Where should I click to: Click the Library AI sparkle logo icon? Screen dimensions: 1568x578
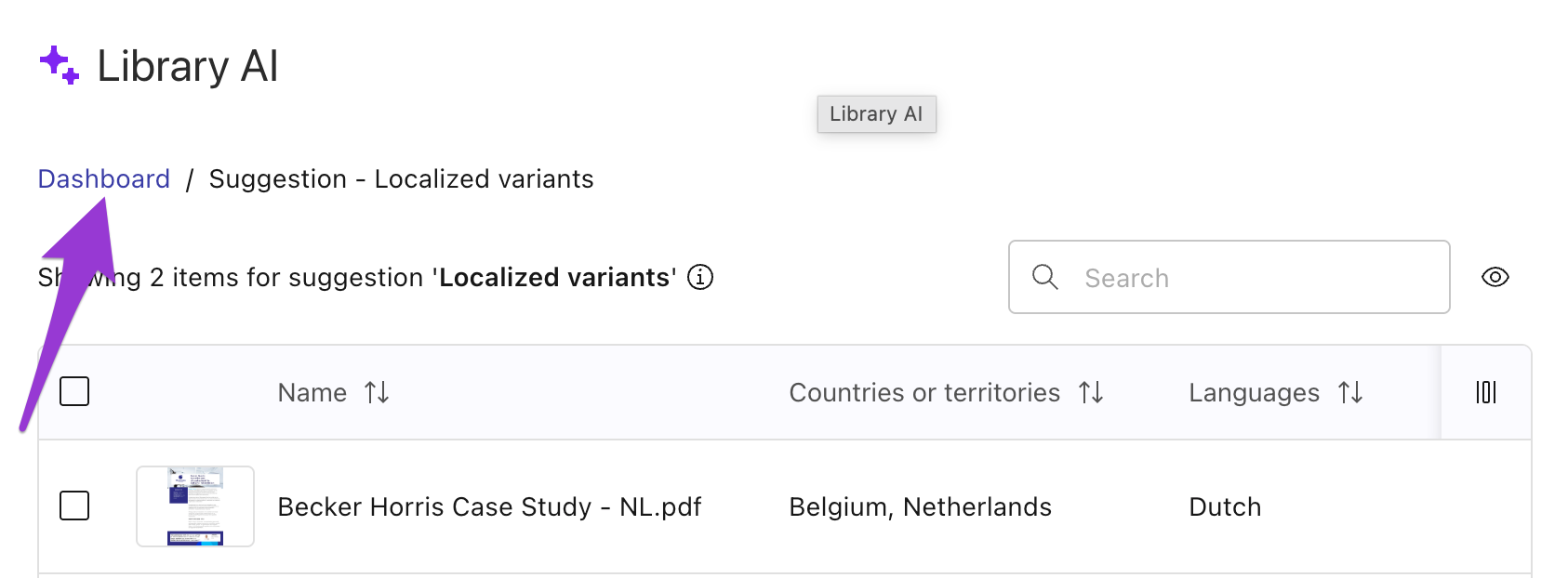point(60,65)
